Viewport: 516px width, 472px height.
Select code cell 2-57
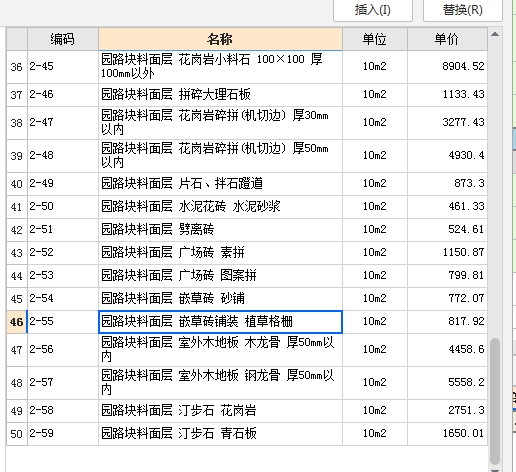(x=63, y=383)
